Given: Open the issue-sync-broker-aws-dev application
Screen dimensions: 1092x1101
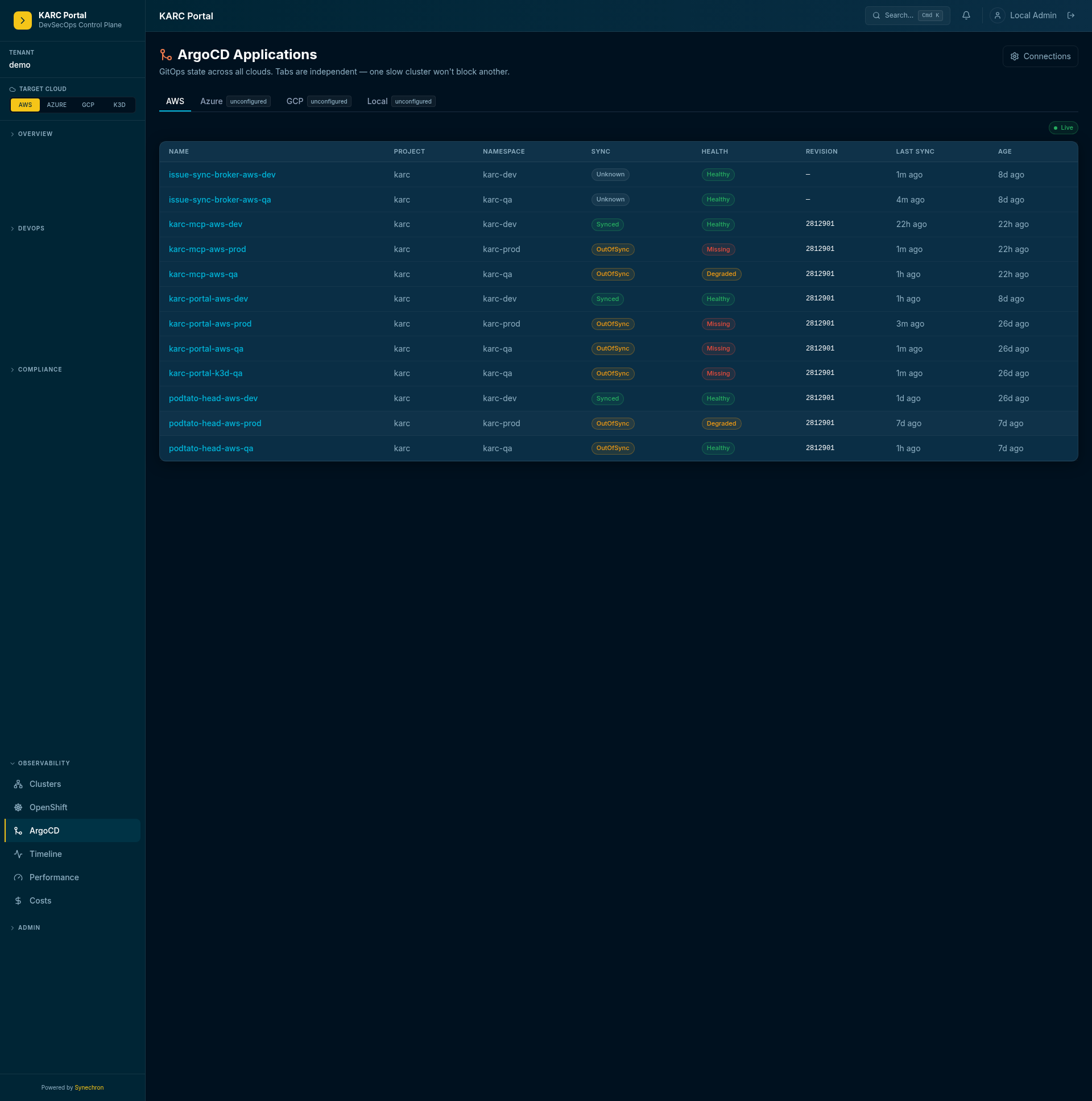Looking at the screenshot, I should point(222,175).
